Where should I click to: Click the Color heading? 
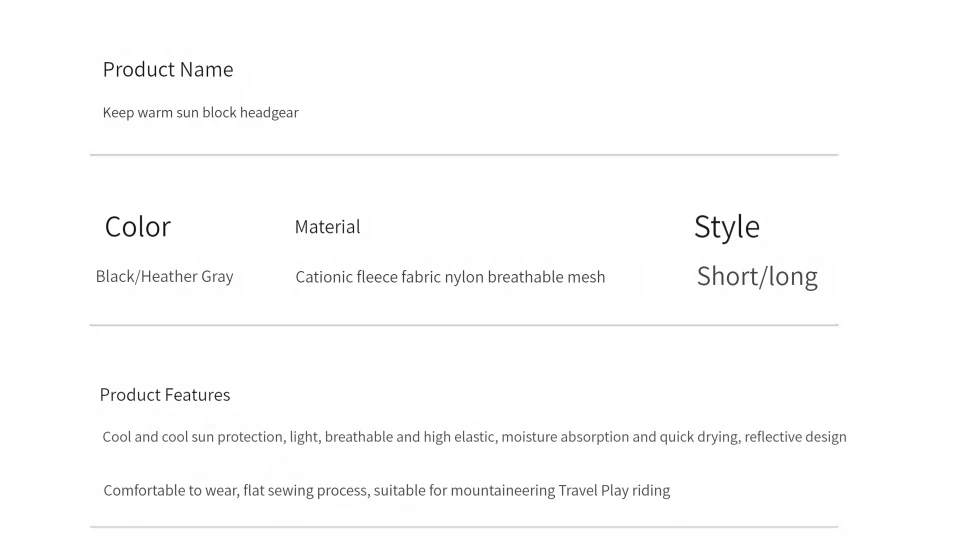coord(137,227)
